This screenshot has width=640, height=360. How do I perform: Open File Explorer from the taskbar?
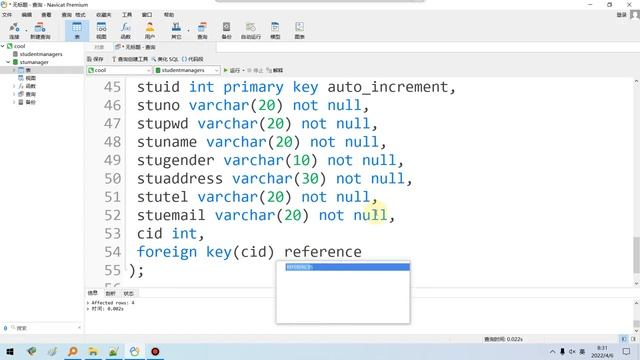(x=93, y=351)
